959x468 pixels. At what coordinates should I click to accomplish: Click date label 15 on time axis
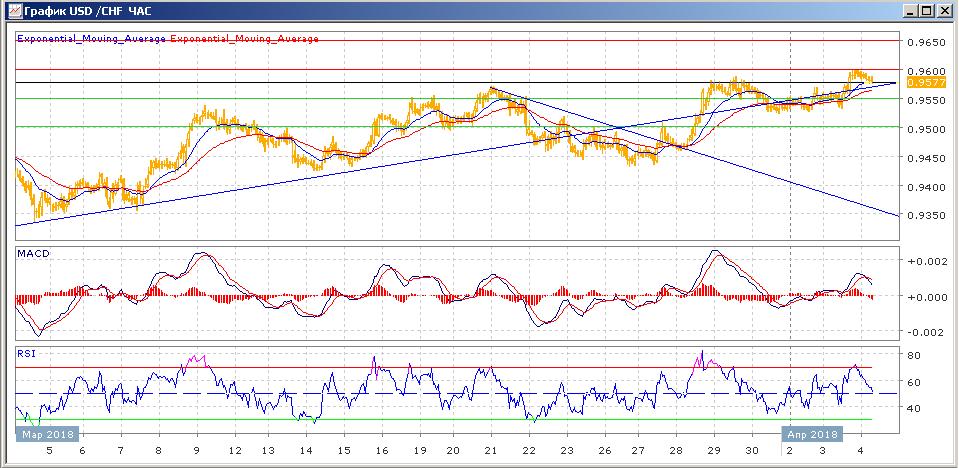click(x=344, y=451)
